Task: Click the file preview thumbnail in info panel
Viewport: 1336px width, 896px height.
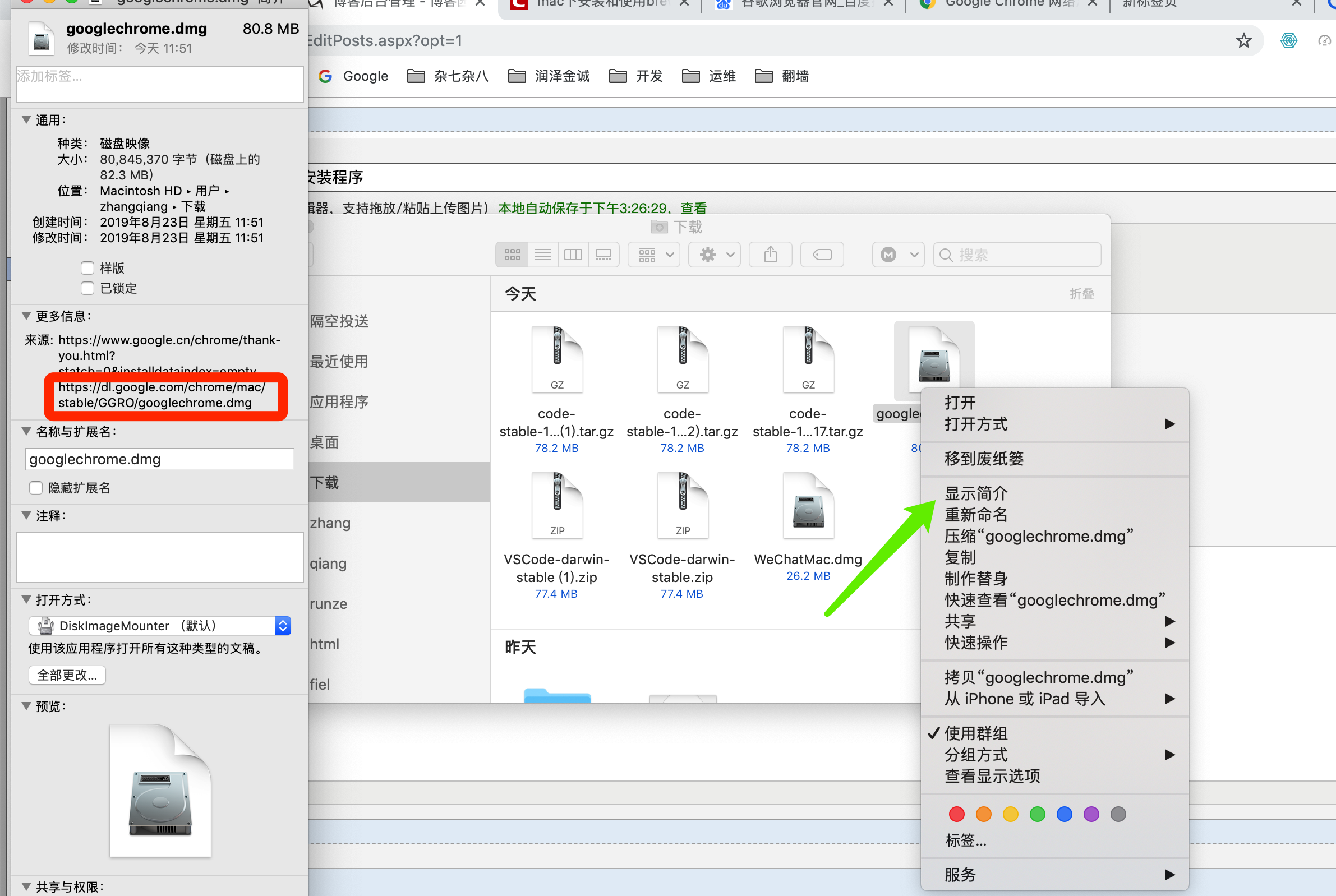Action: click(x=160, y=790)
